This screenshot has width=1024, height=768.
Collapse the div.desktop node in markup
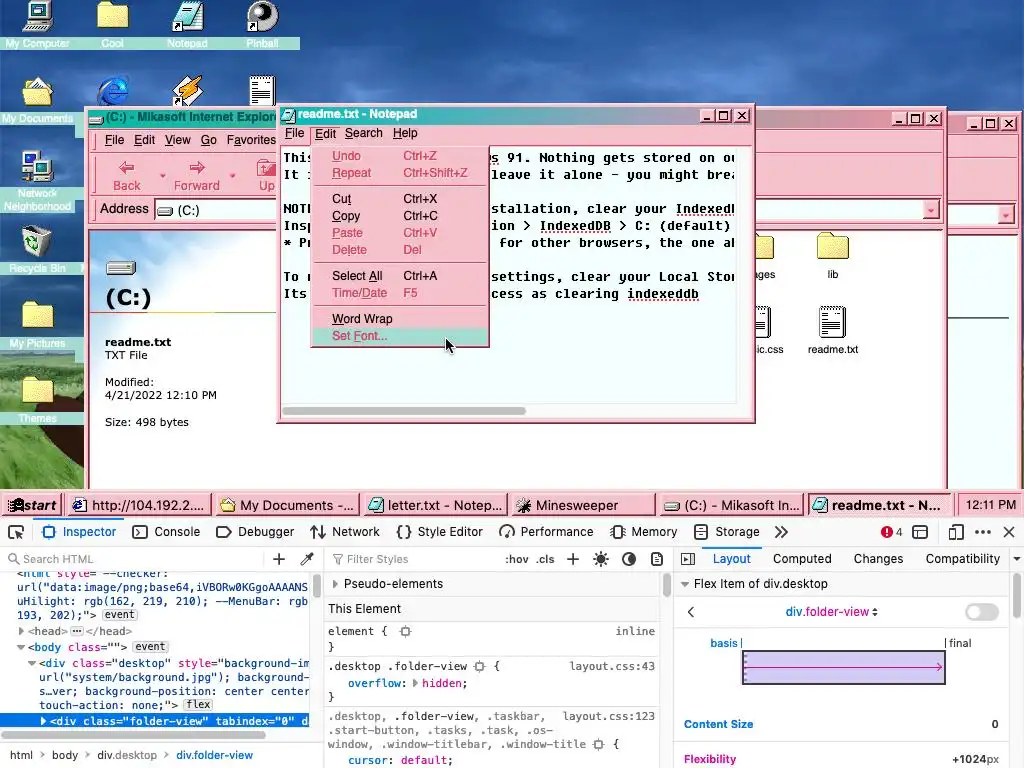[32, 664]
